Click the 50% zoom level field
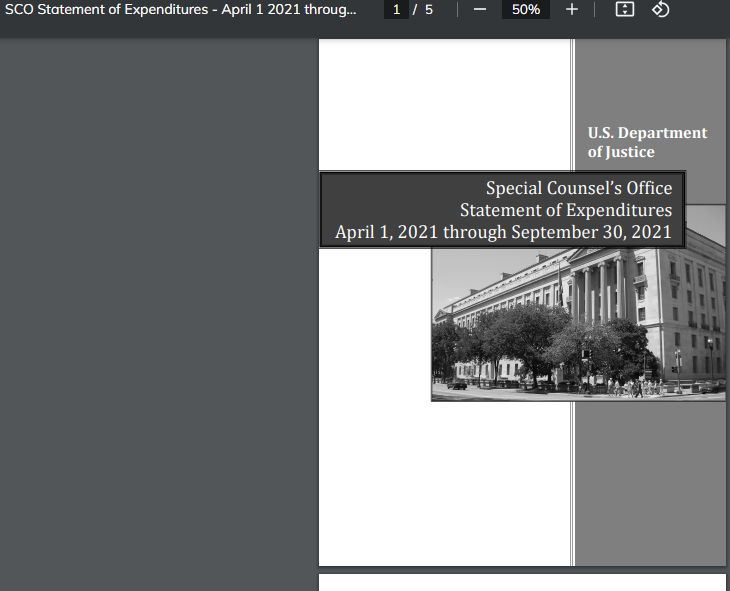This screenshot has width=730, height=591. (526, 9)
